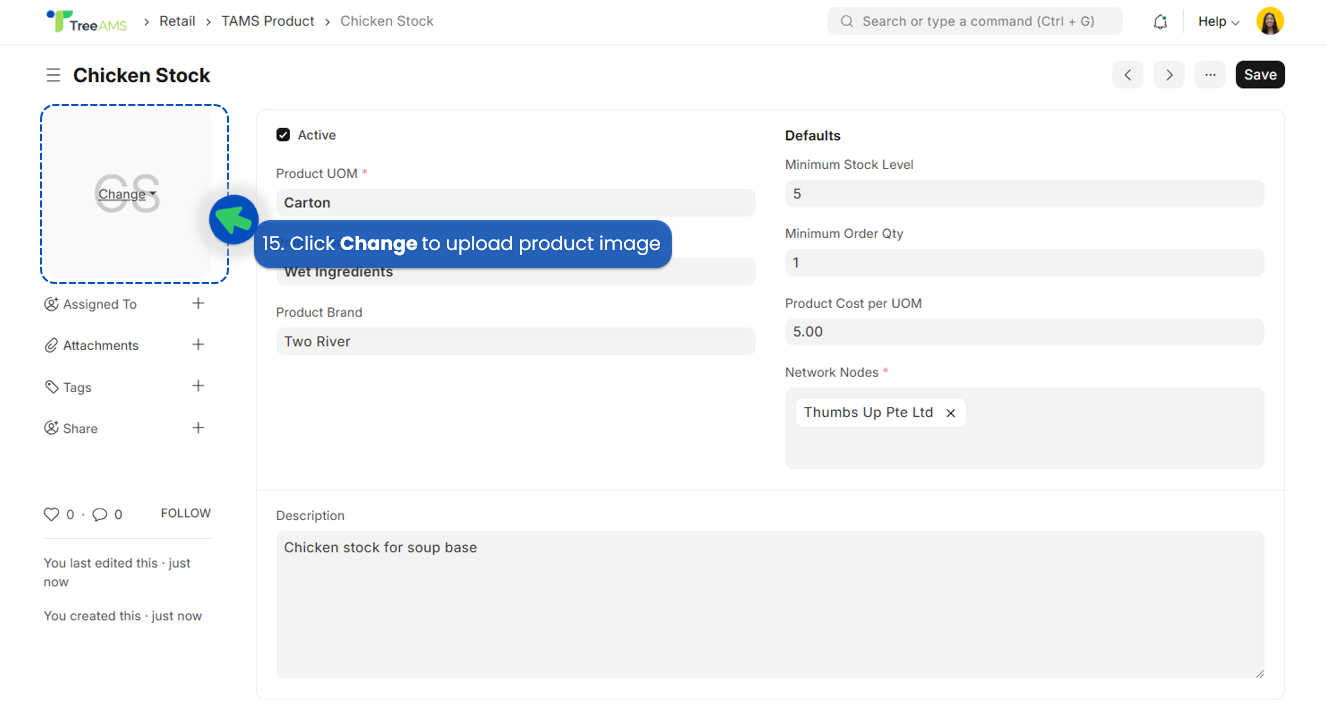Click Chicken Stock breadcrumb

pos(387,21)
